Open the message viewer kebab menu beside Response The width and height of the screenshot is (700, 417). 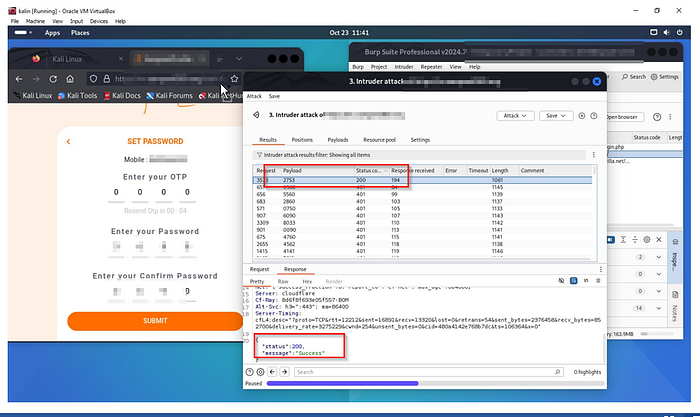click(x=600, y=269)
